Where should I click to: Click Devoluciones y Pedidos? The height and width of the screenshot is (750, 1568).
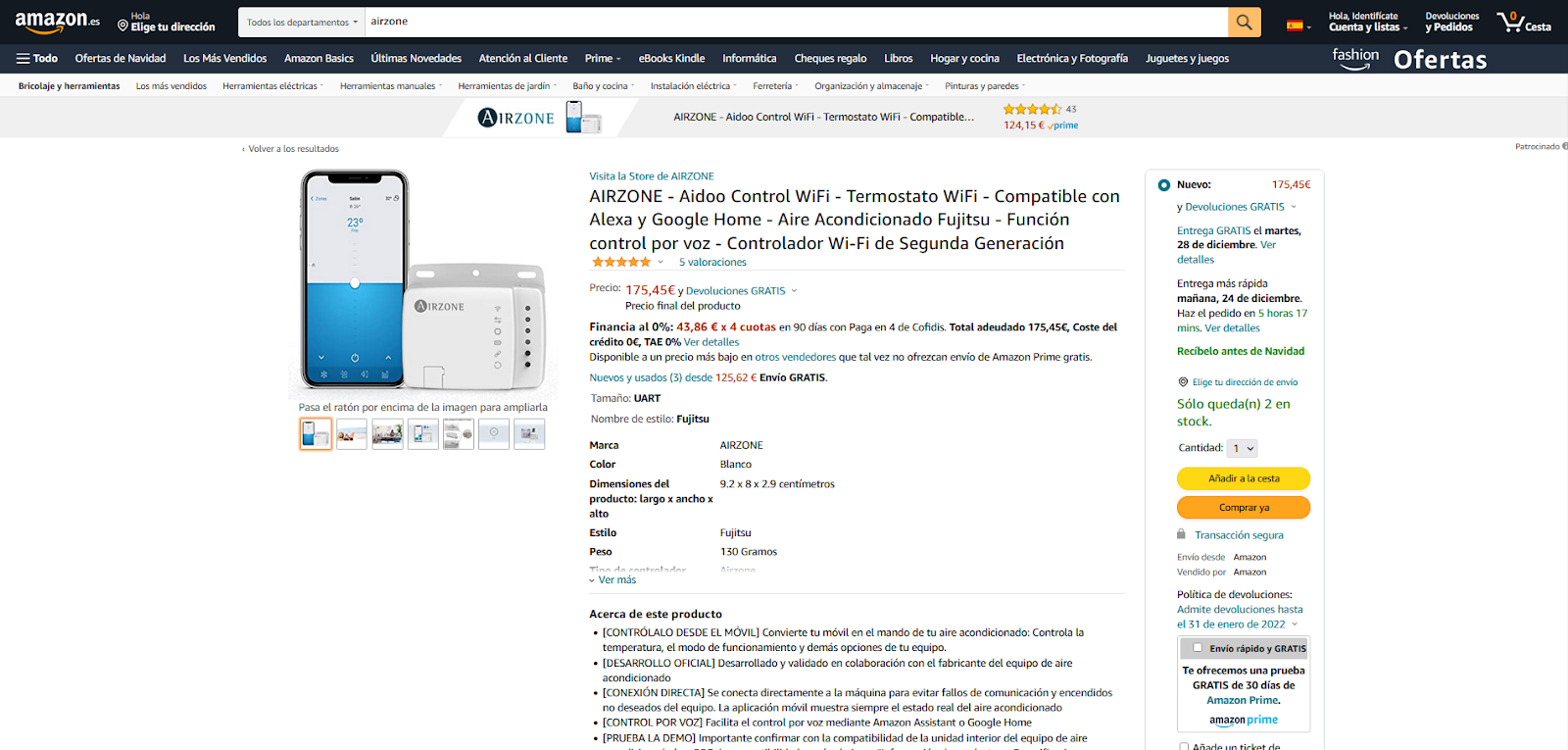(x=1452, y=22)
